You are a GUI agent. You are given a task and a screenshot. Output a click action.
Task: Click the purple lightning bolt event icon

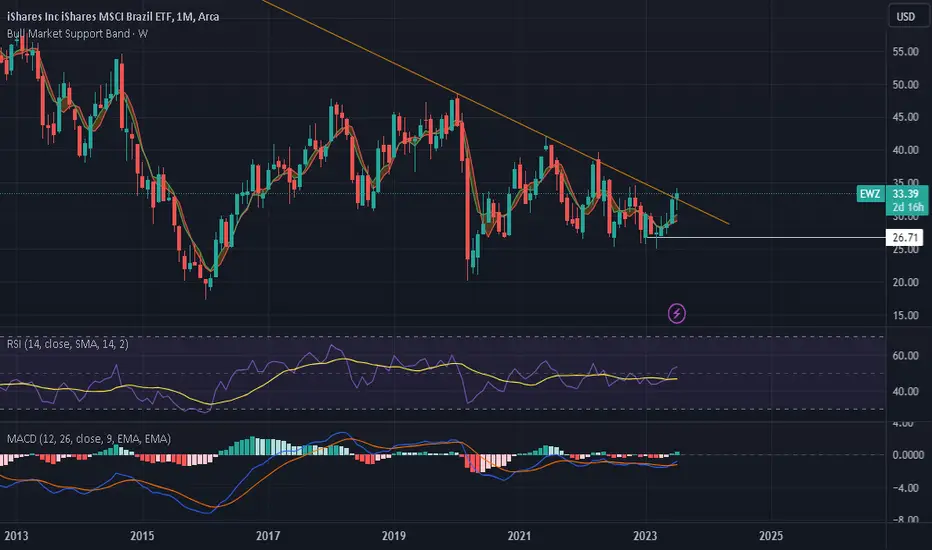pyautogui.click(x=676, y=313)
